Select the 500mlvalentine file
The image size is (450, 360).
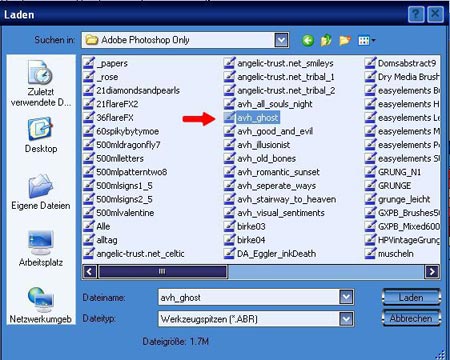[x=119, y=213]
